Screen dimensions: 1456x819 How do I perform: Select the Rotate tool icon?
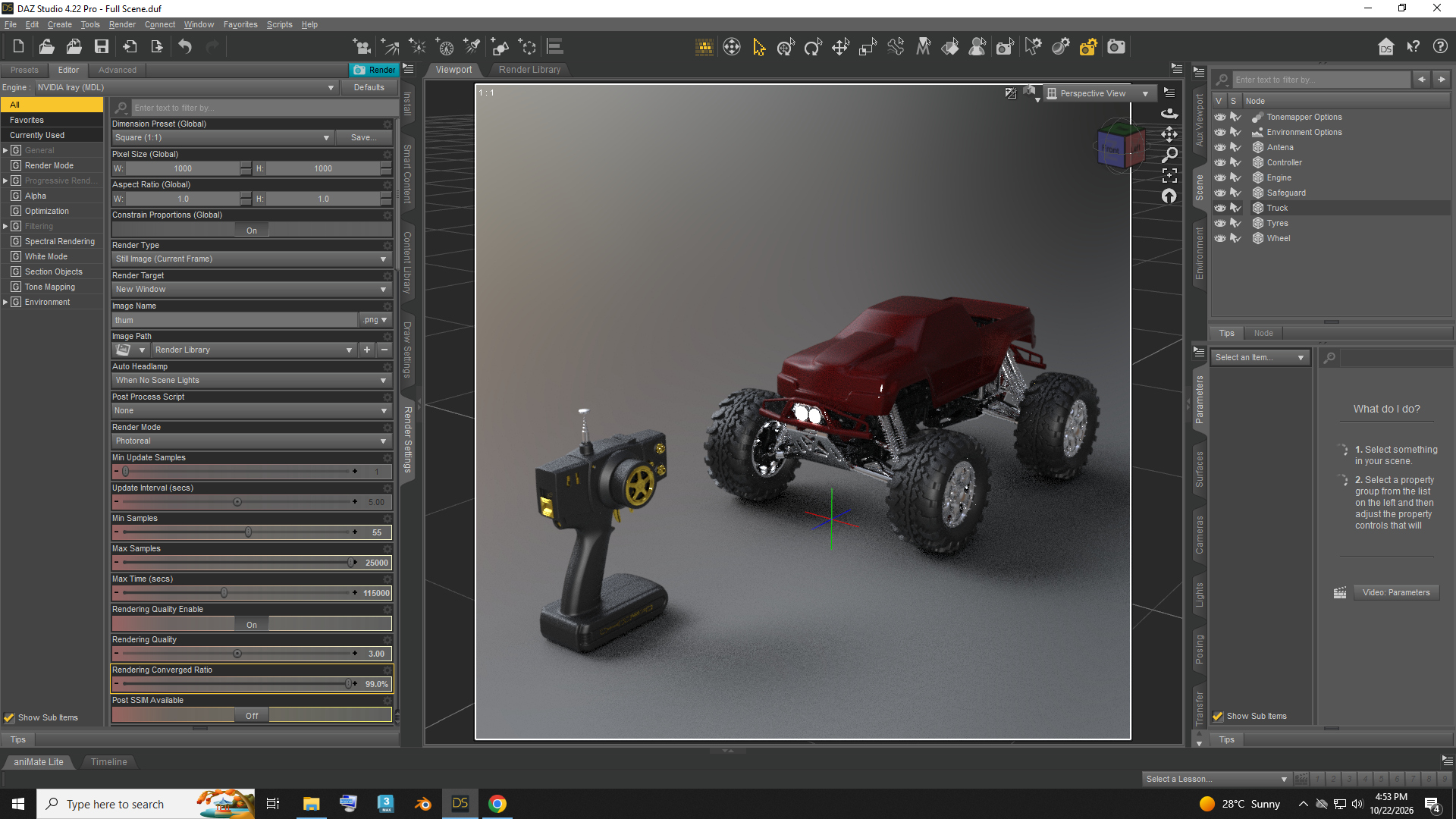tap(813, 47)
